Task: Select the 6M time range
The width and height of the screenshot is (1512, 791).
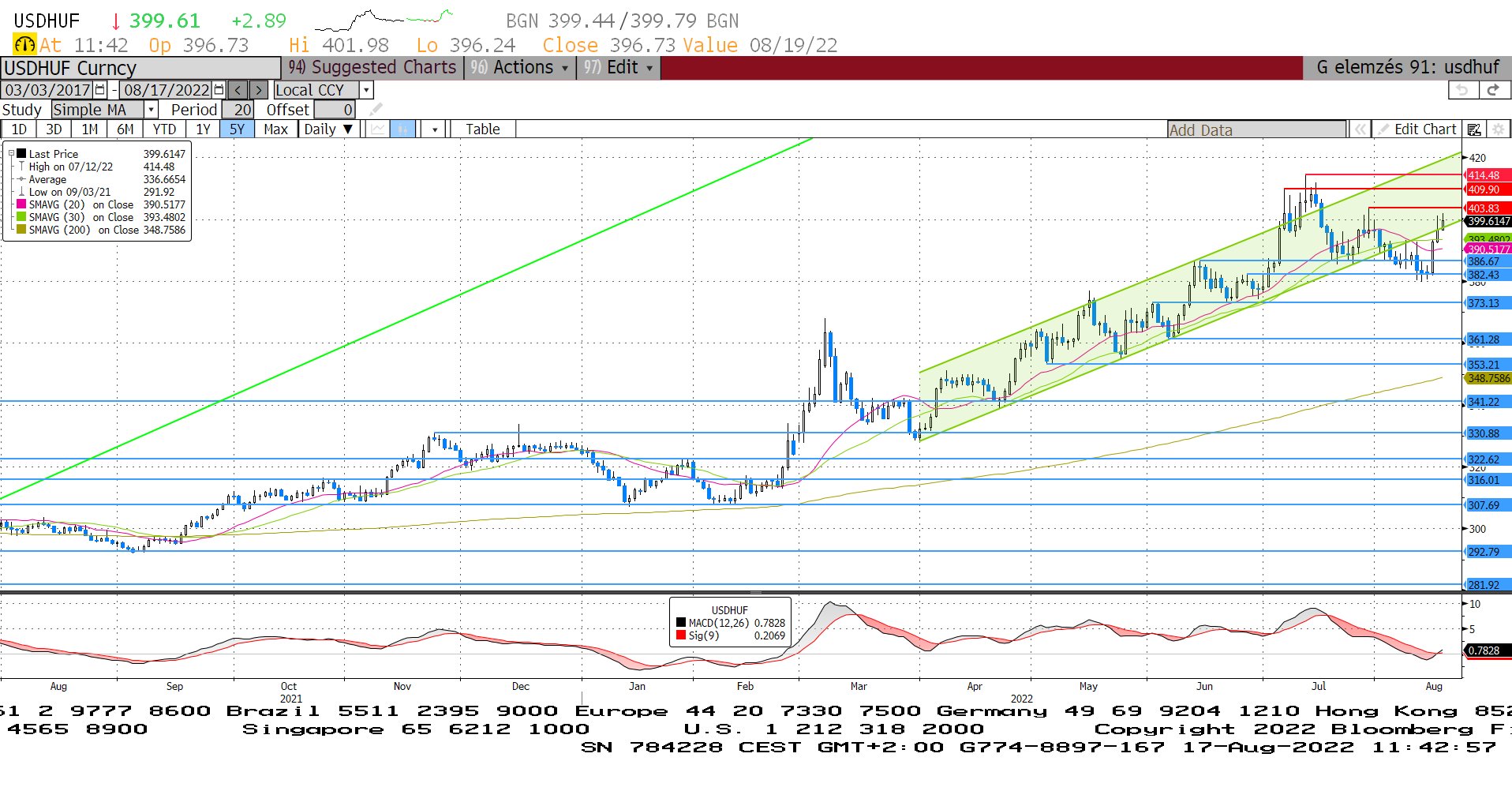Action: click(x=125, y=129)
